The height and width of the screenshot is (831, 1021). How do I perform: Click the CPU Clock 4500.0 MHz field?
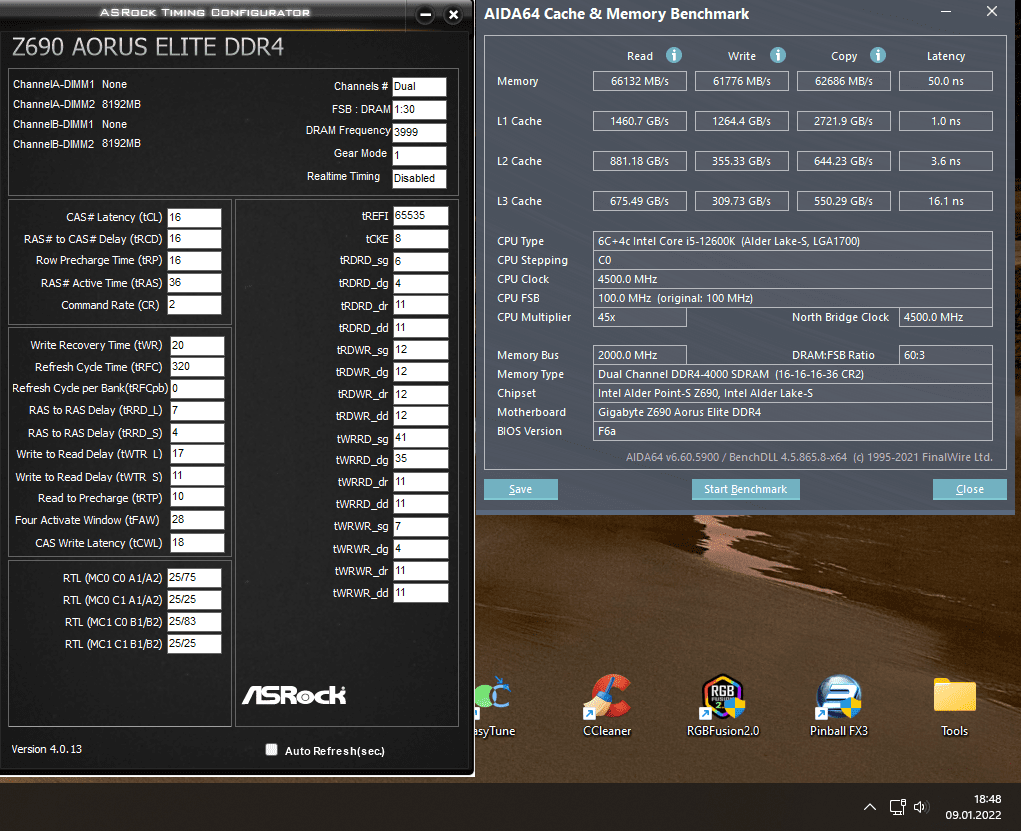[792, 279]
